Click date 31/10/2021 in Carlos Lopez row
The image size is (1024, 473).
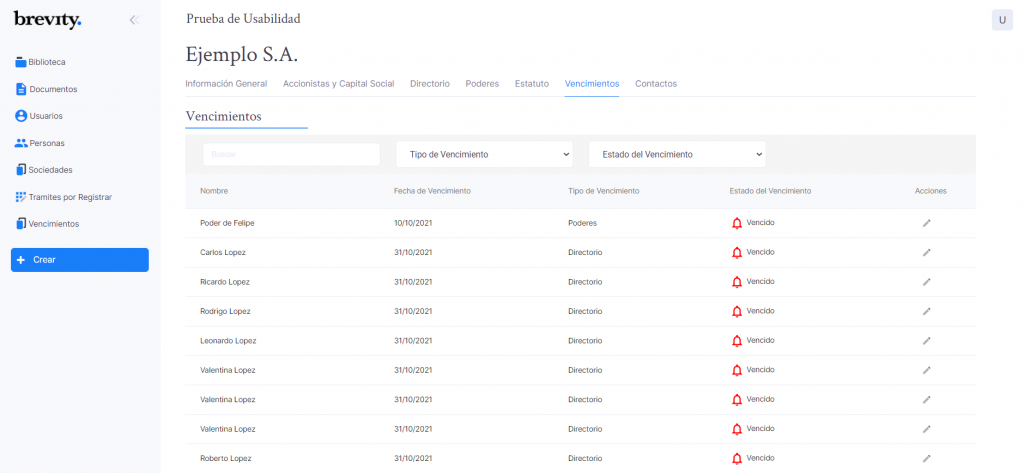click(413, 253)
